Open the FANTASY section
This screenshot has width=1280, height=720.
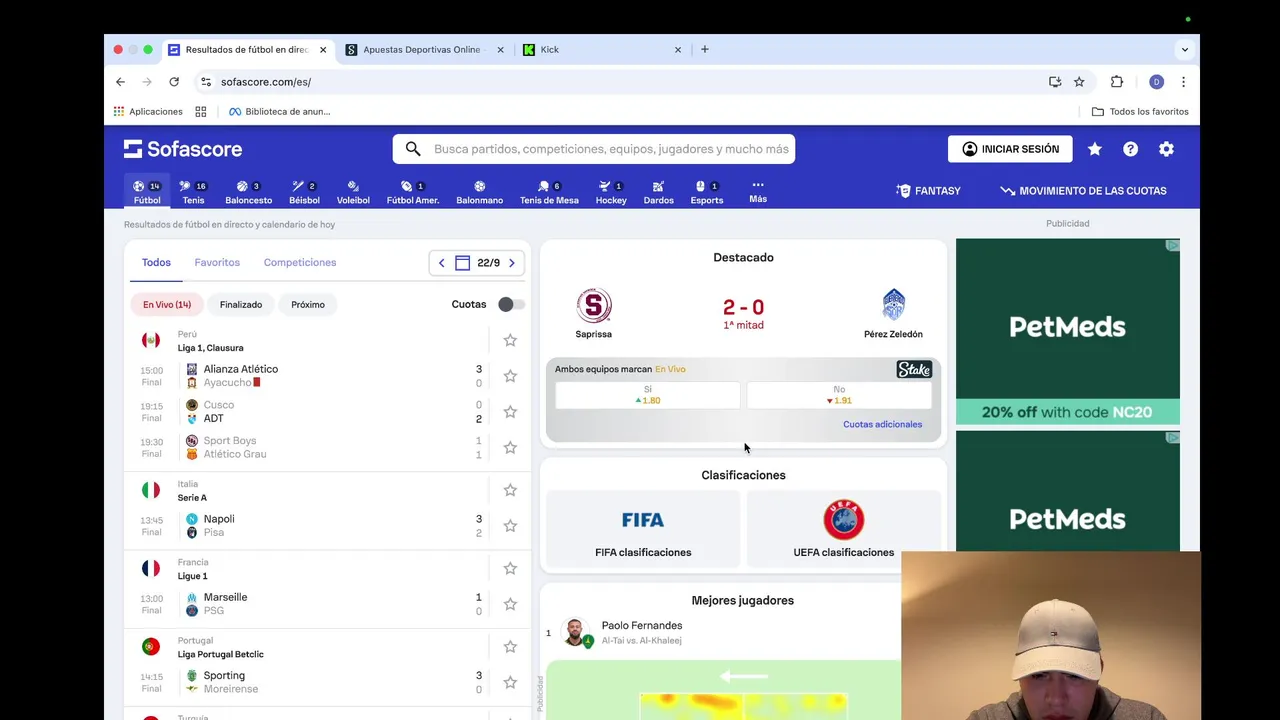pyautogui.click(x=928, y=191)
